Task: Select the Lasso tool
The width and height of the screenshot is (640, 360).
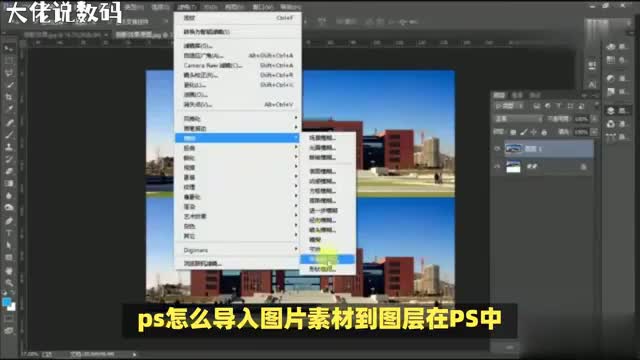Action: pos(9,73)
